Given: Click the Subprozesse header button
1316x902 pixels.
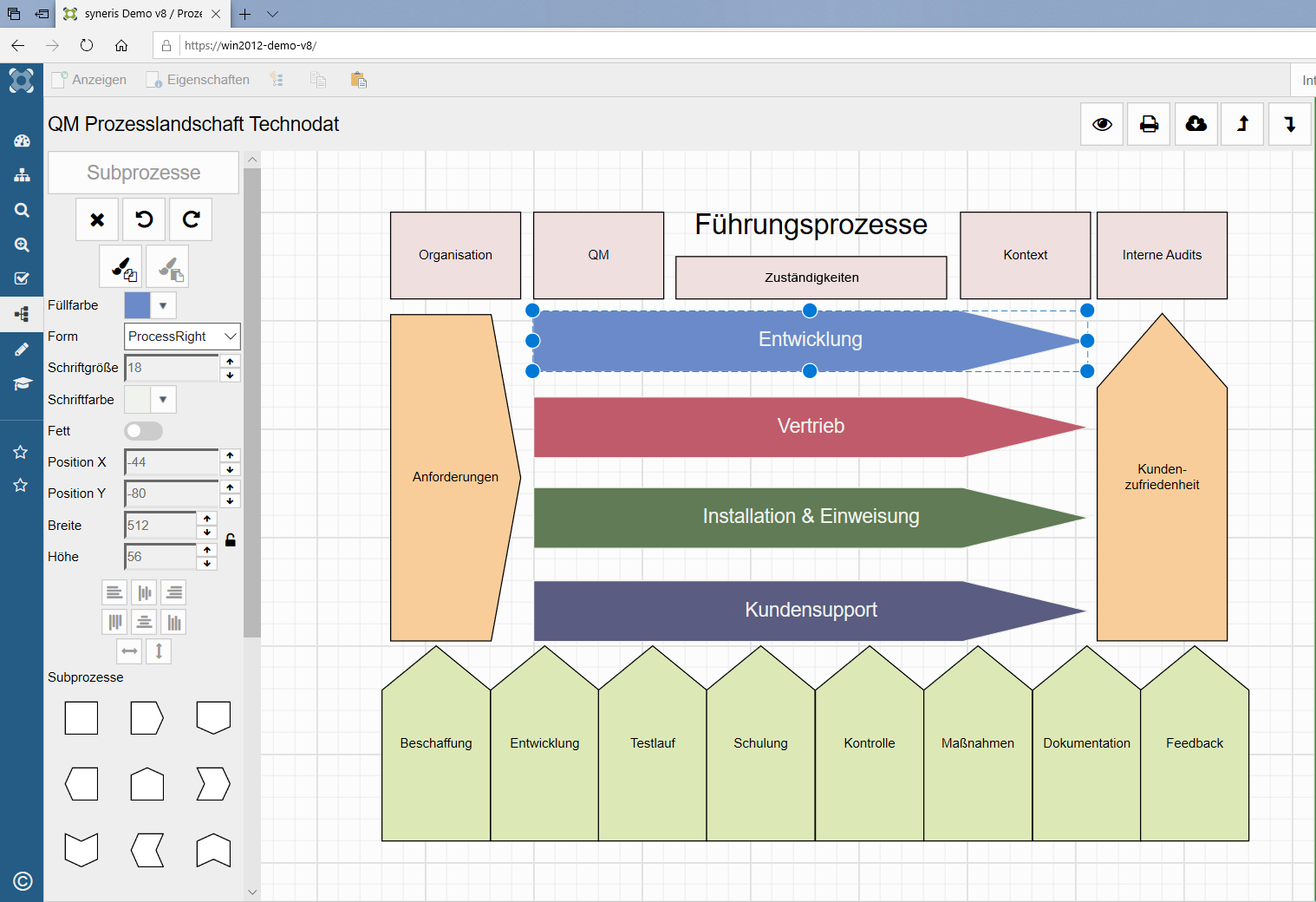Looking at the screenshot, I should (x=143, y=173).
